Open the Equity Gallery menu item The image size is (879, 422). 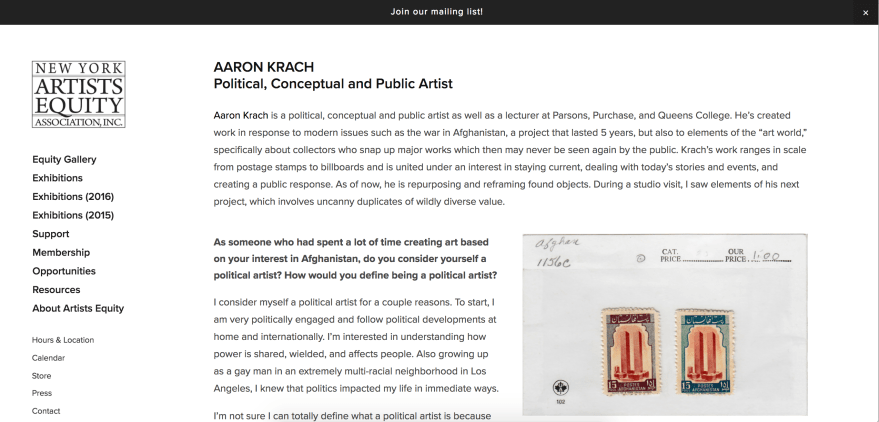[x=64, y=160]
